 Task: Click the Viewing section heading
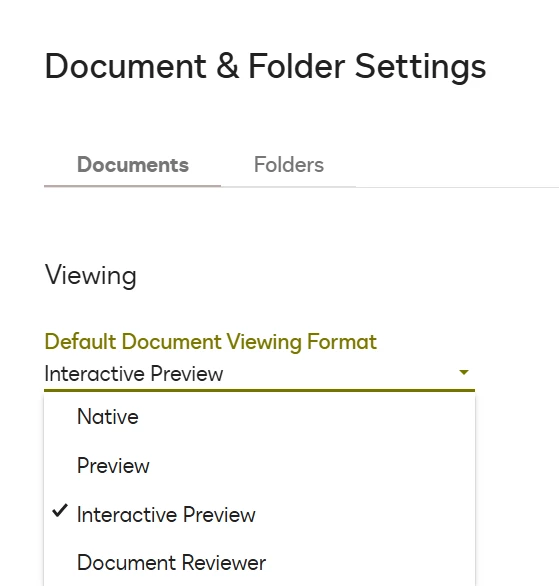tap(91, 275)
